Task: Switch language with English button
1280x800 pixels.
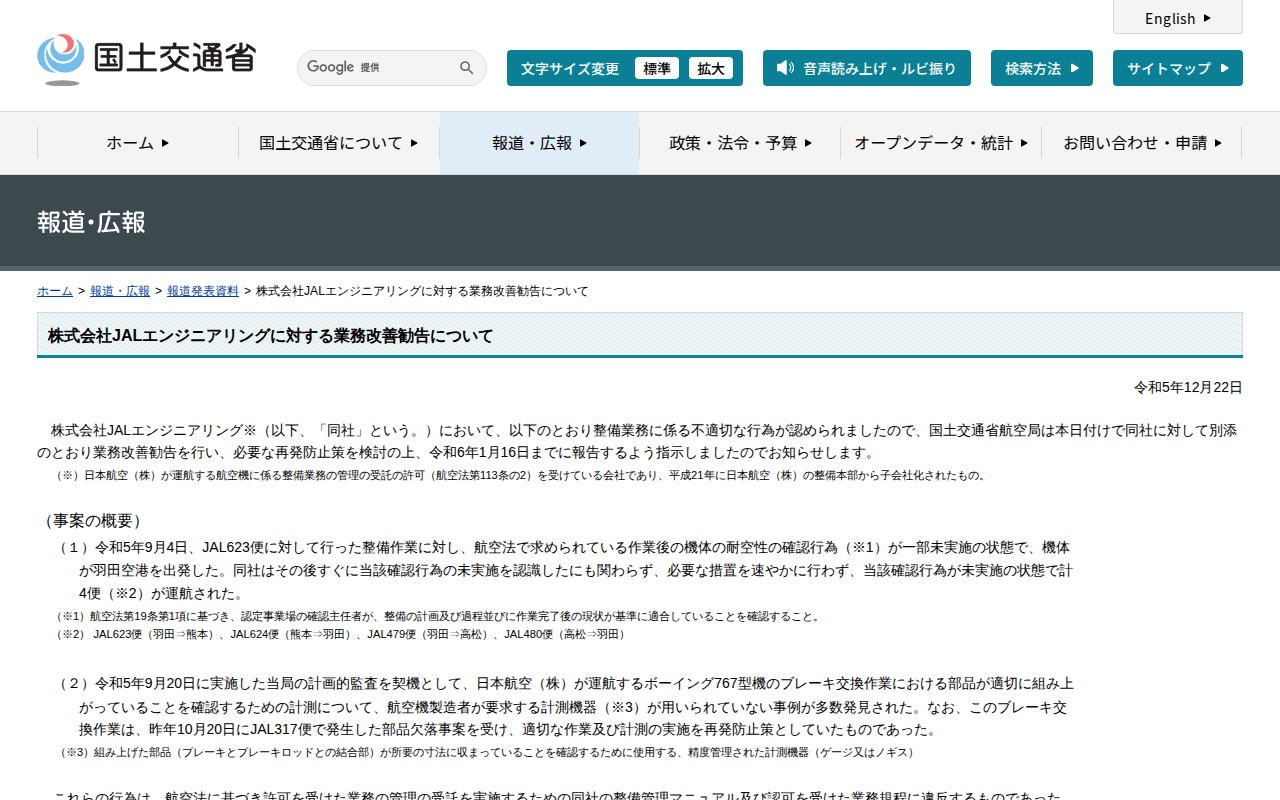Action: (x=1178, y=17)
